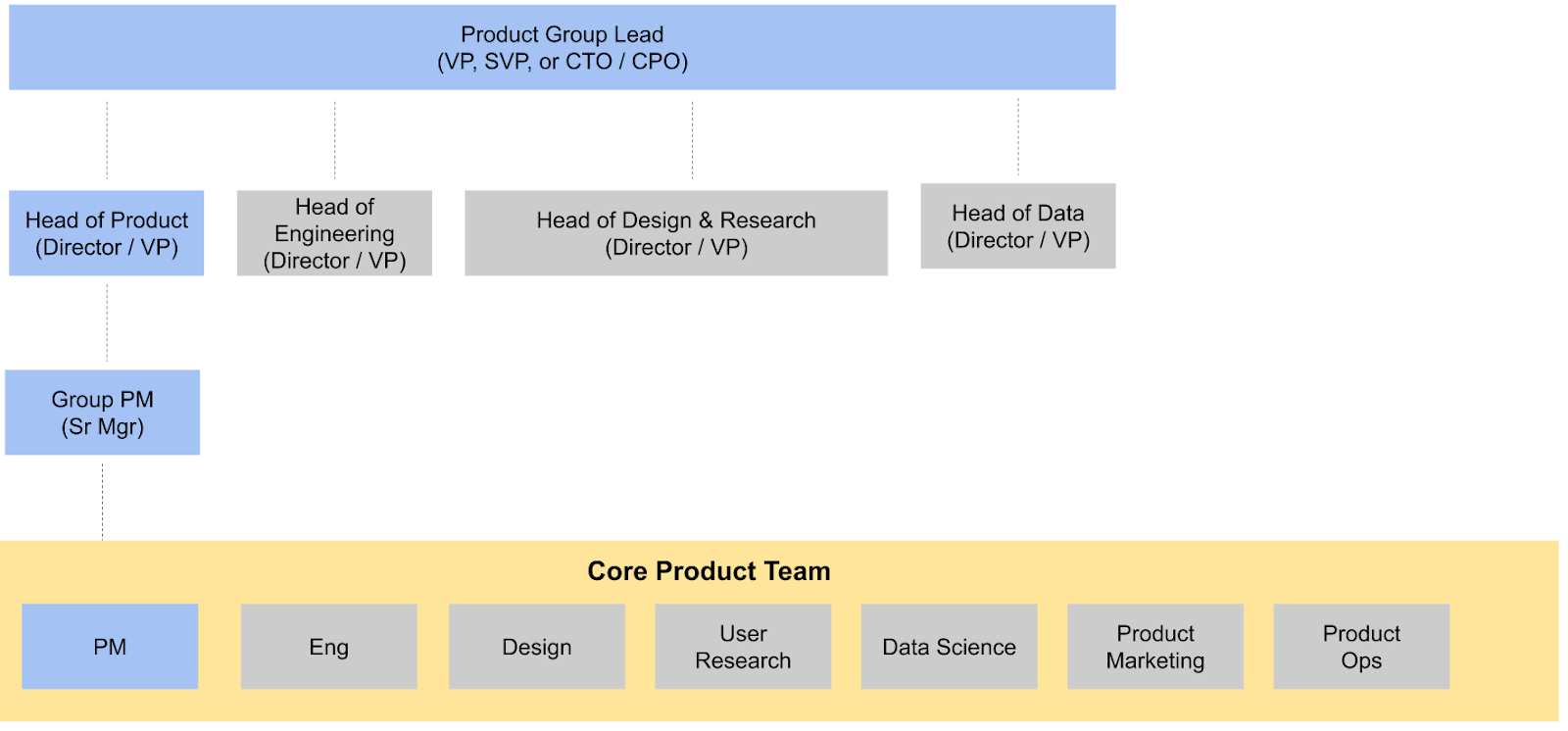Click the dashed connector below Group PM
The image size is (1568, 731).
coord(102,502)
